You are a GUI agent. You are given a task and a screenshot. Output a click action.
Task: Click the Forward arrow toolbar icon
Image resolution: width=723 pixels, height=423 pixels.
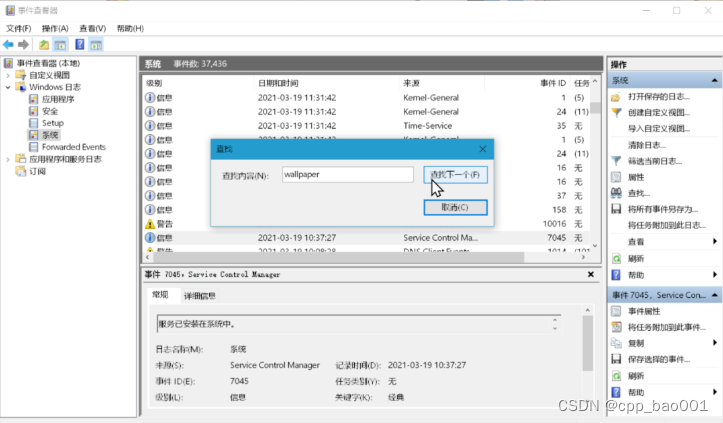24,45
